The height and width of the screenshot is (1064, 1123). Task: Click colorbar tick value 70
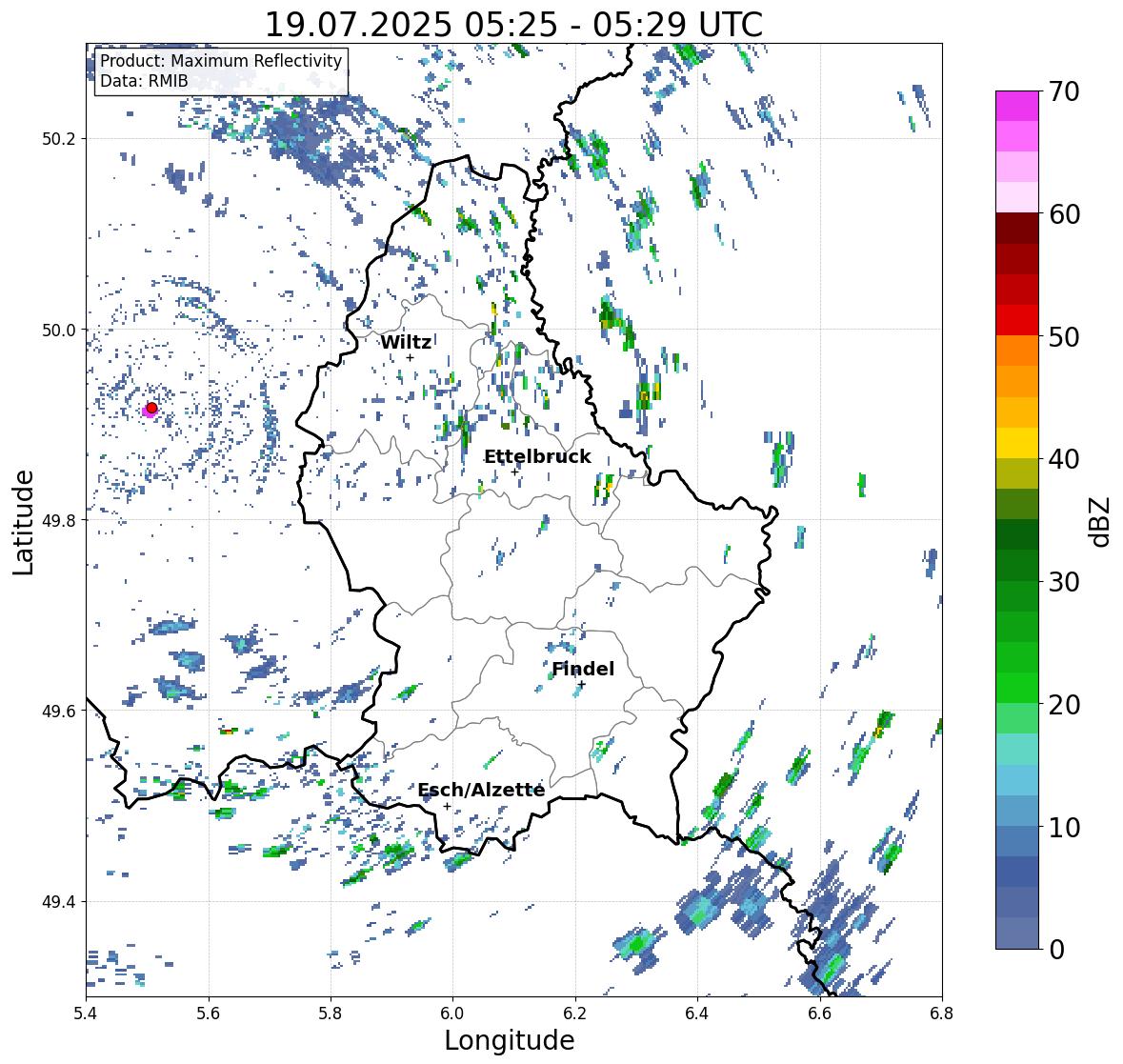coord(1064,91)
